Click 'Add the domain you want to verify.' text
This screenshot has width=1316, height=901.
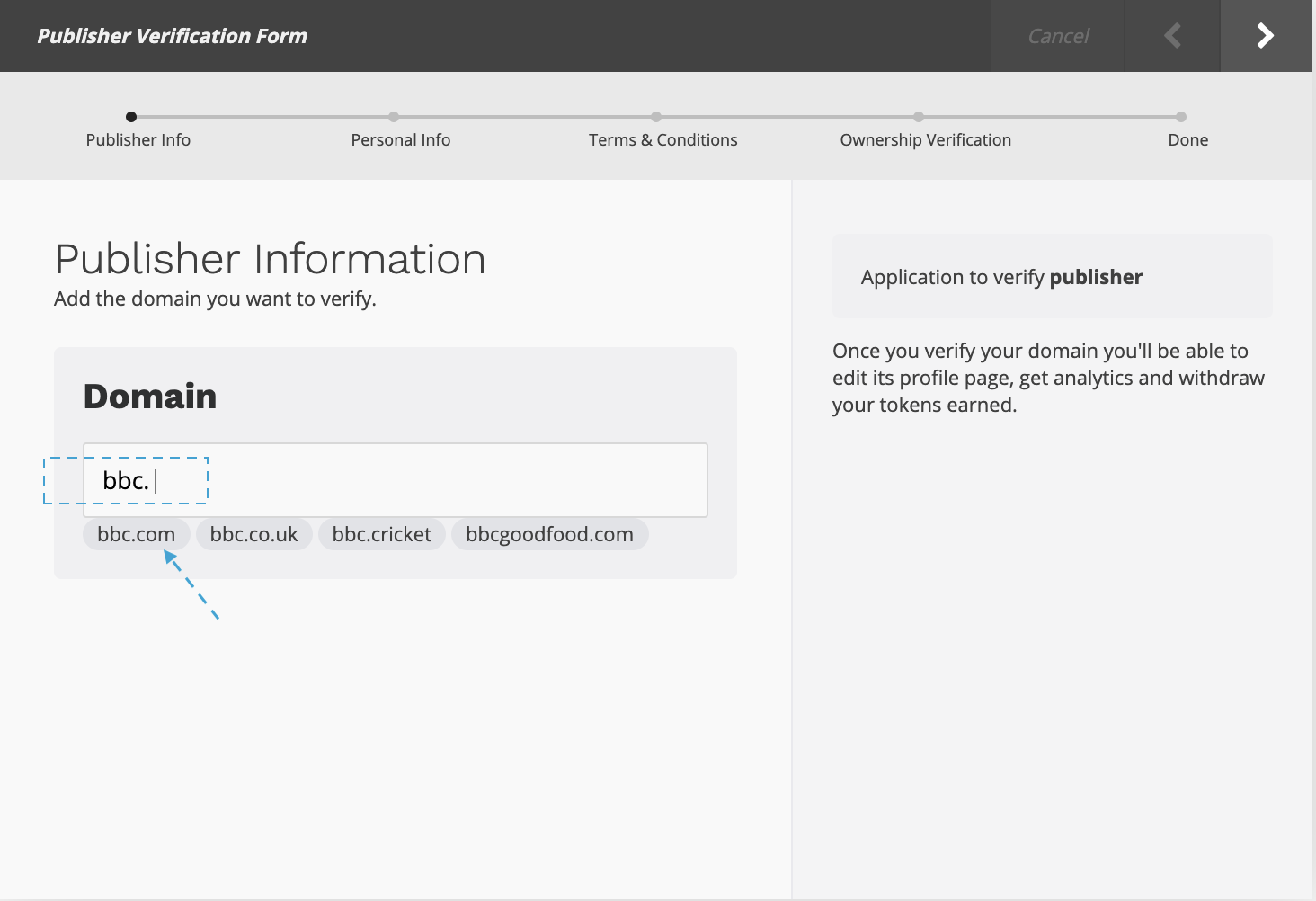[x=215, y=299]
